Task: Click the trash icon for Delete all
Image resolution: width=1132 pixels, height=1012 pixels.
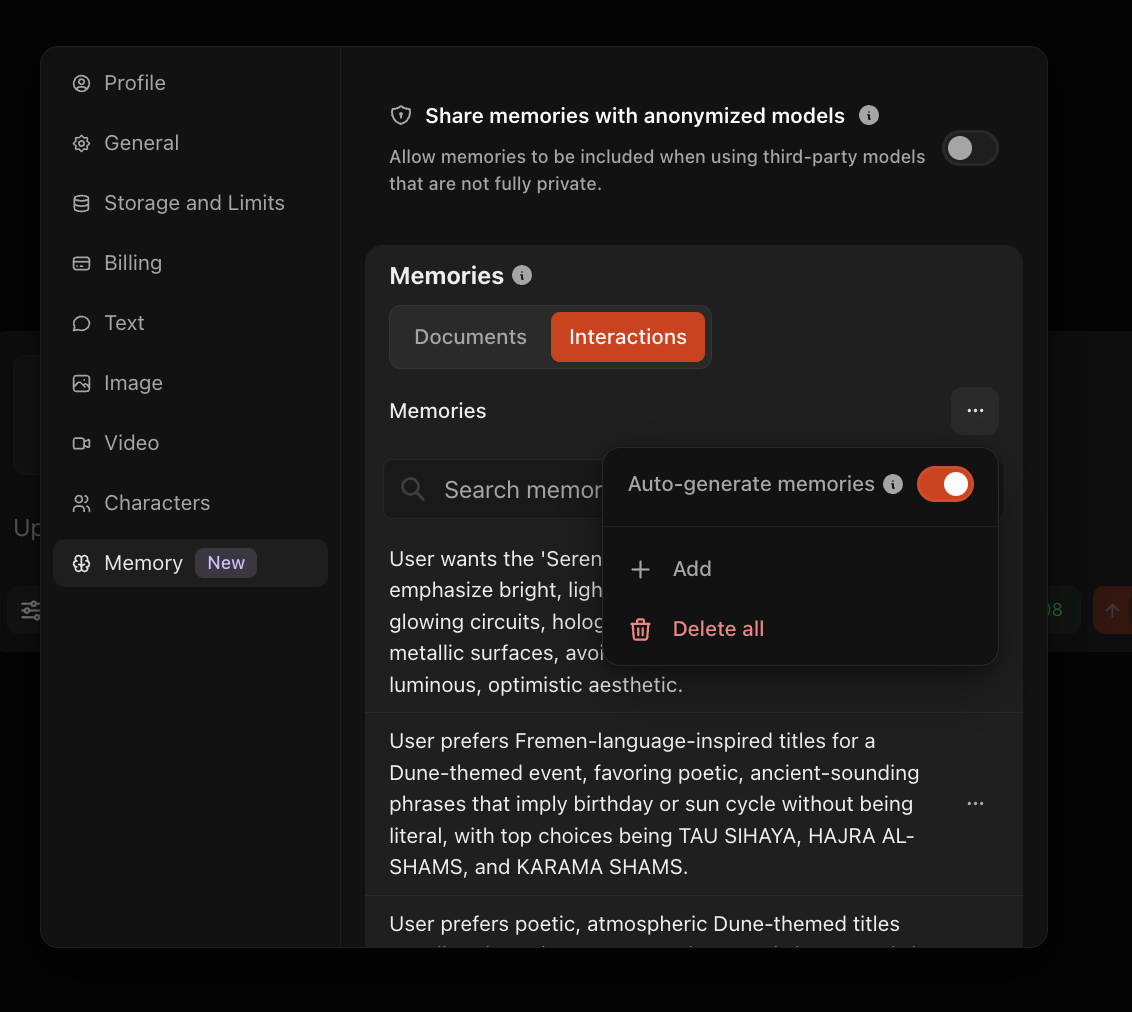Action: [640, 629]
